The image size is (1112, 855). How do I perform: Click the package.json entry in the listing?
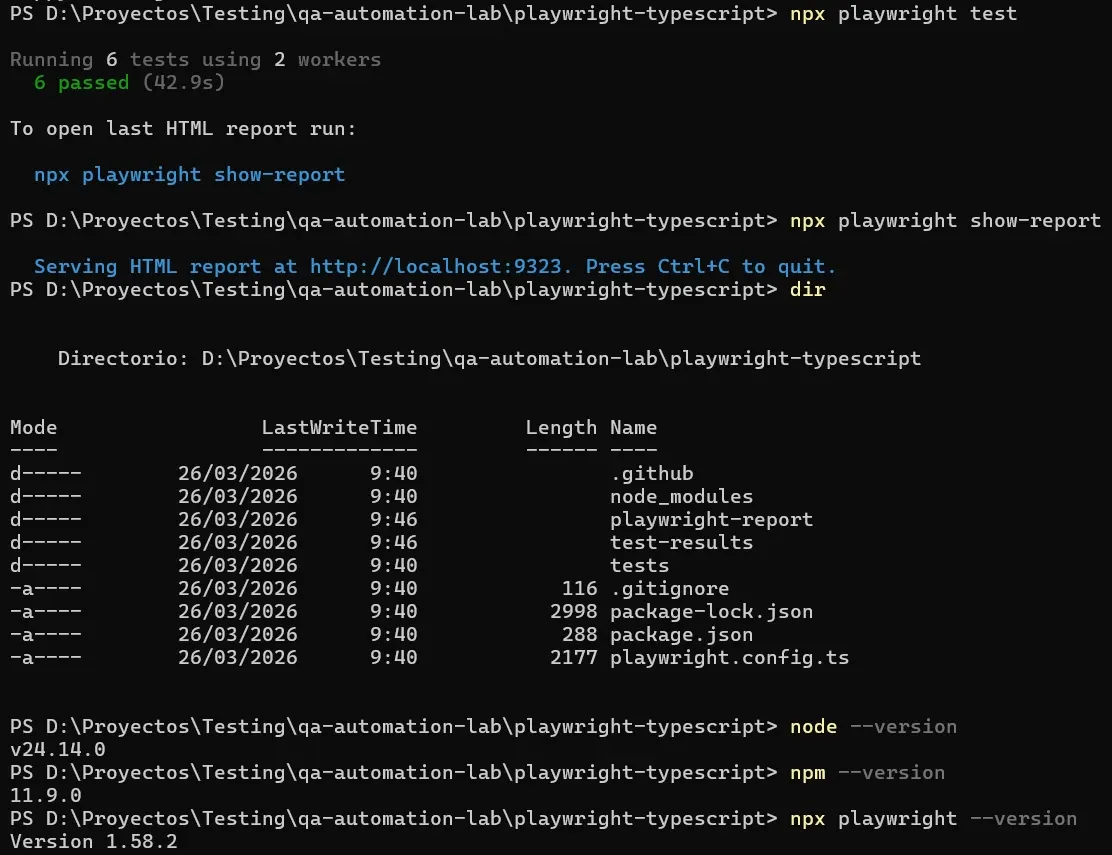point(682,634)
